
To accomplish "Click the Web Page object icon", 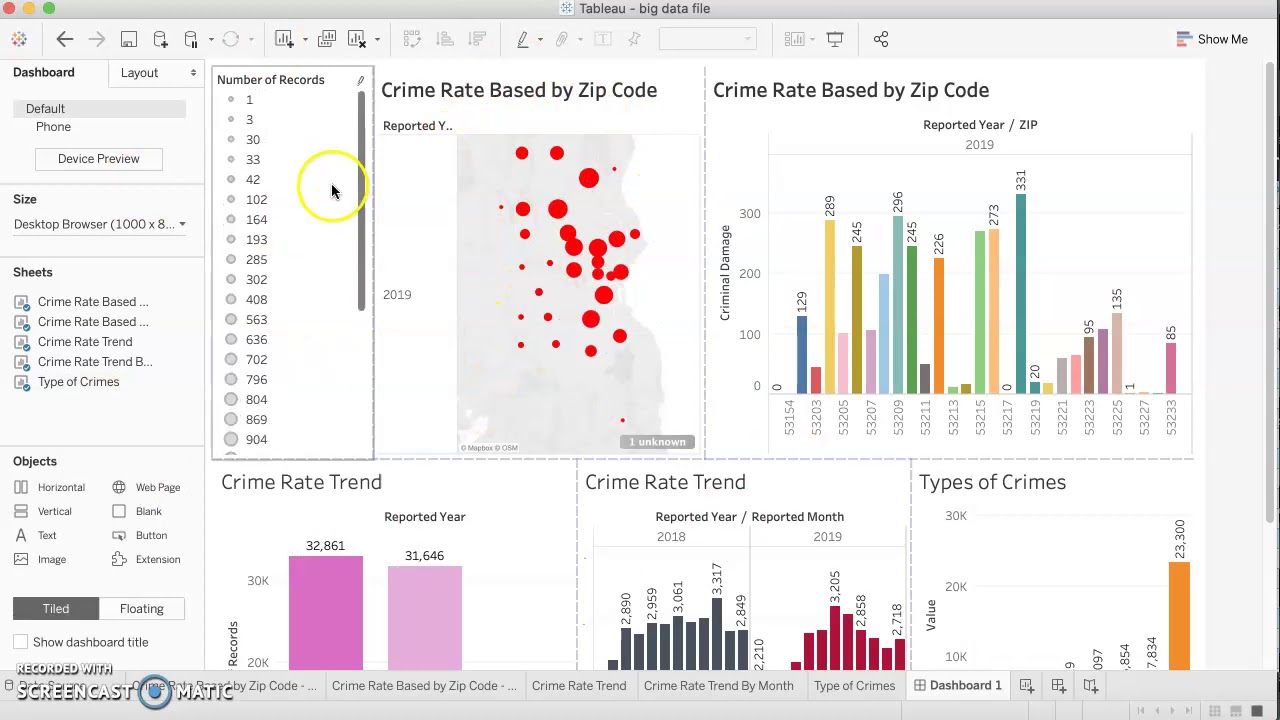I will point(119,487).
